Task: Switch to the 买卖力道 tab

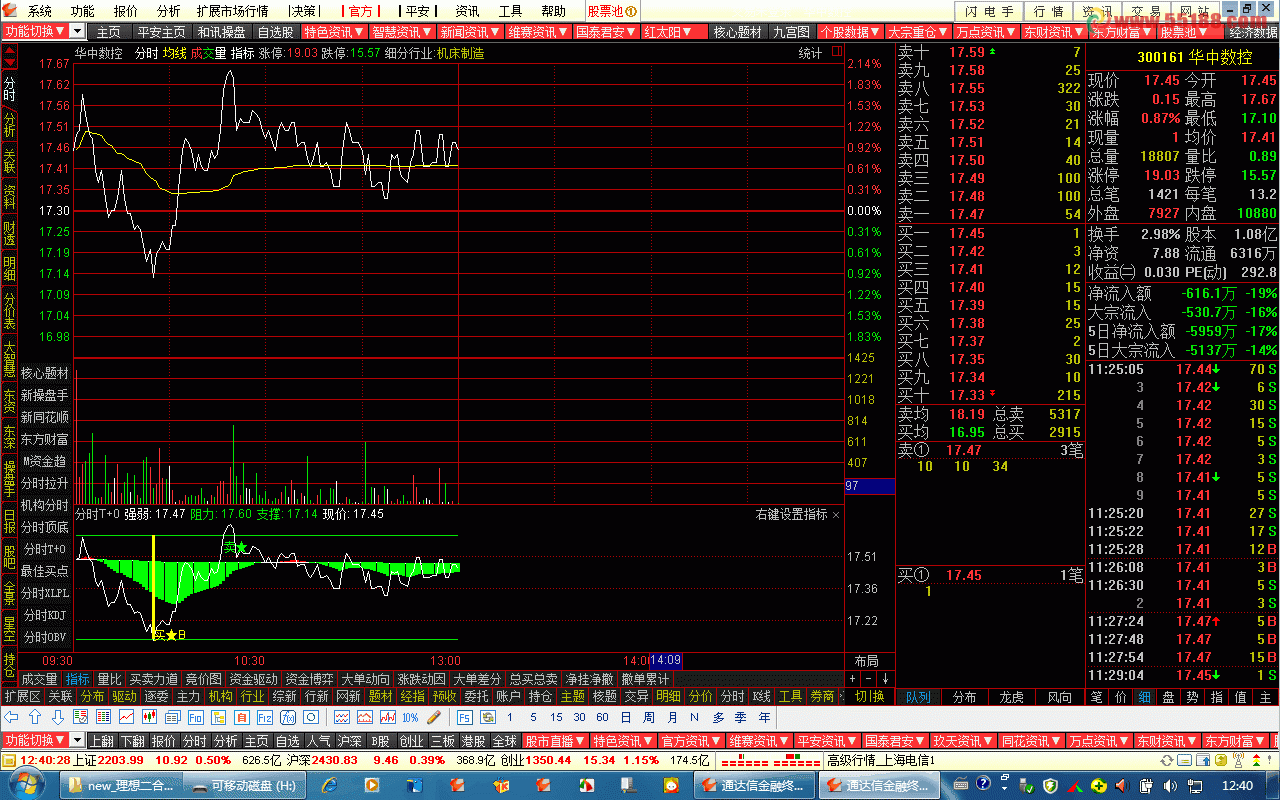Action: tap(154, 679)
